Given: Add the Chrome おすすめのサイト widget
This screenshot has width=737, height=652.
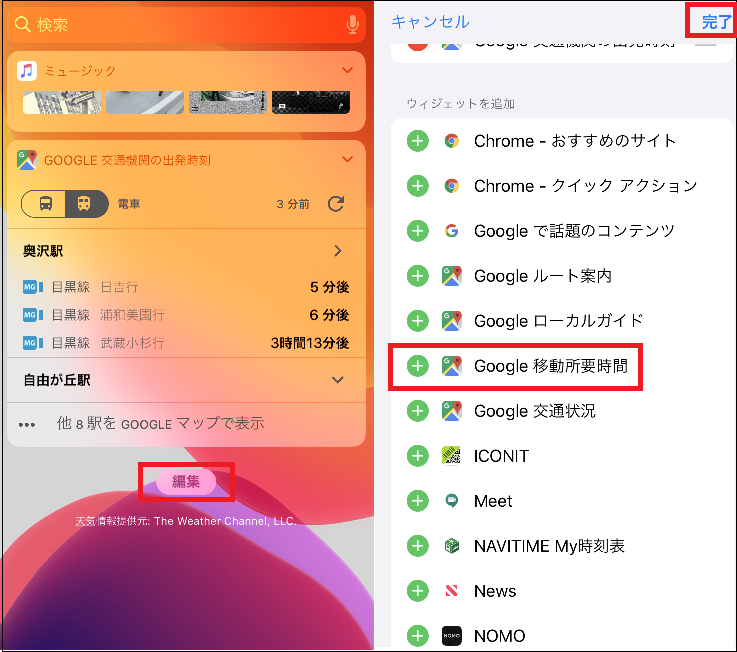Looking at the screenshot, I should click(x=418, y=141).
